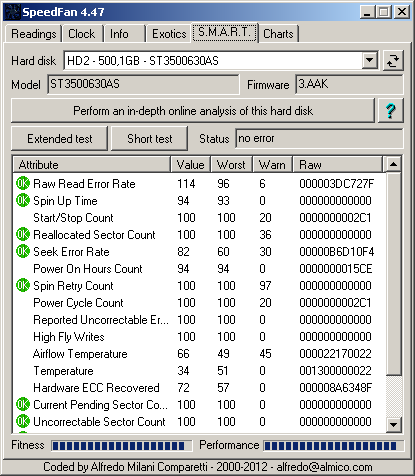
Task: Click the Status field showing no error
Action: pos(319,138)
